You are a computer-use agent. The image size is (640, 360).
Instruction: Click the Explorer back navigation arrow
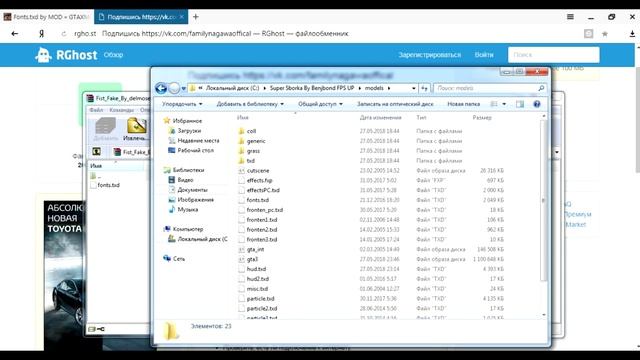tap(161, 88)
